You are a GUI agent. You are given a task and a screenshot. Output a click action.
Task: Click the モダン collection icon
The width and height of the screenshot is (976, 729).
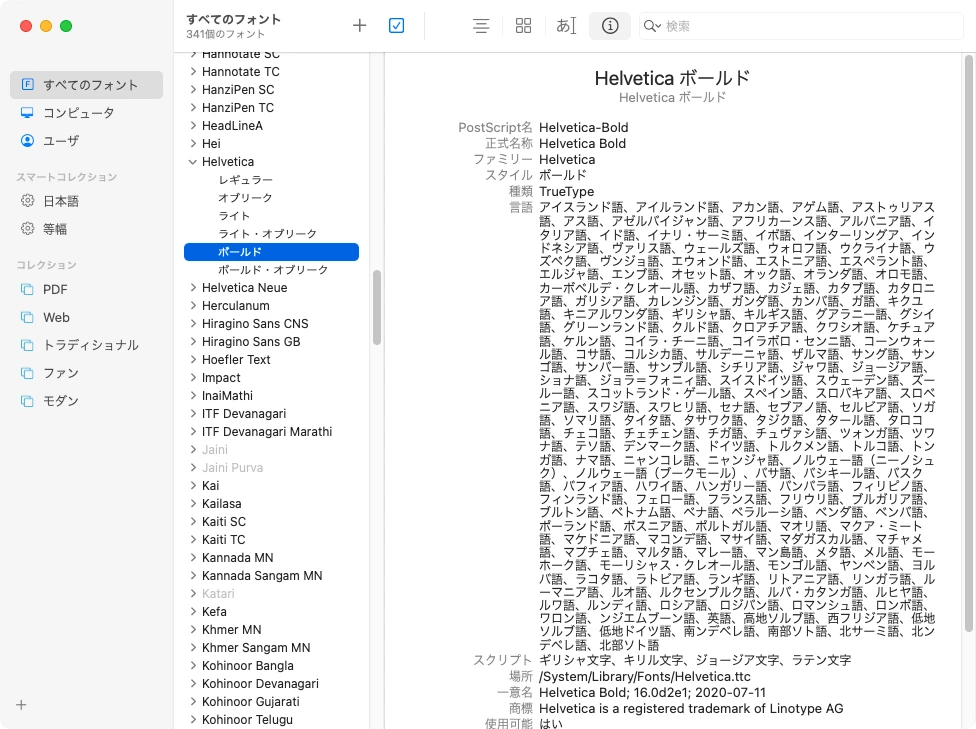(x=27, y=401)
